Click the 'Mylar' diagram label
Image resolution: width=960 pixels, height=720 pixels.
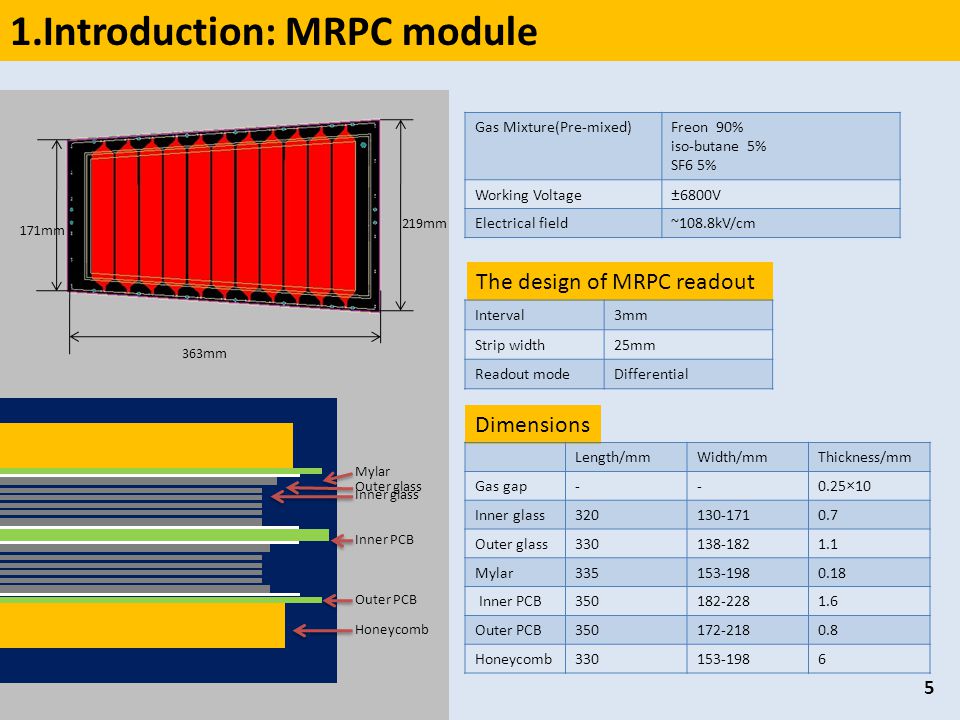(372, 471)
